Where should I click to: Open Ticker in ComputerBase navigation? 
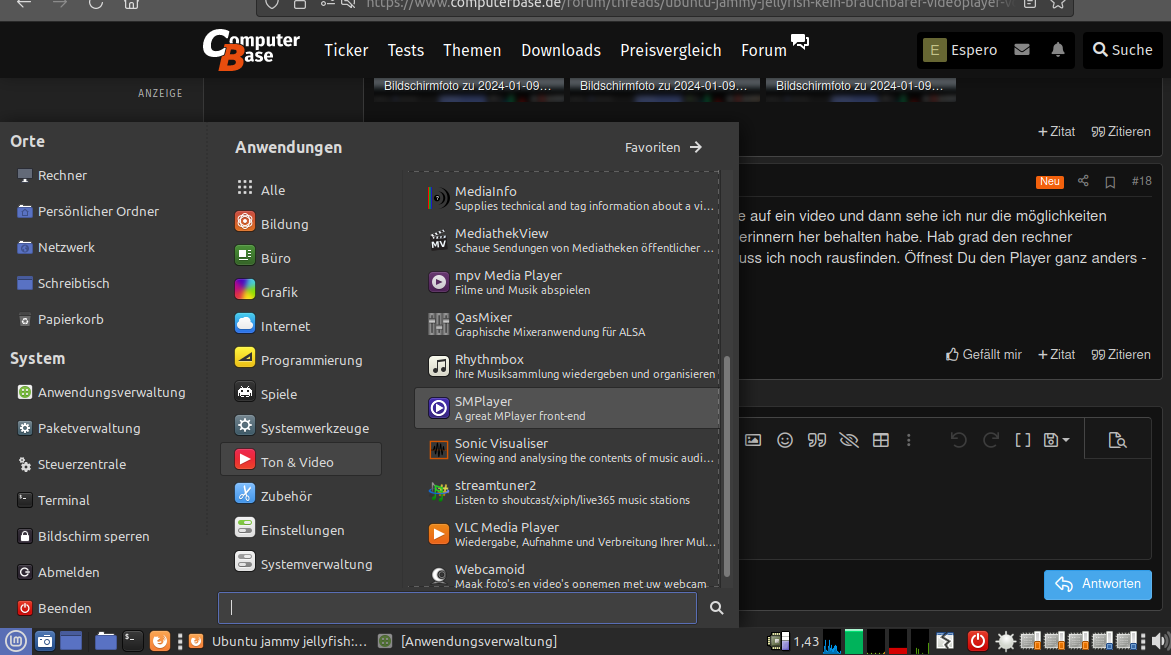click(x=346, y=50)
